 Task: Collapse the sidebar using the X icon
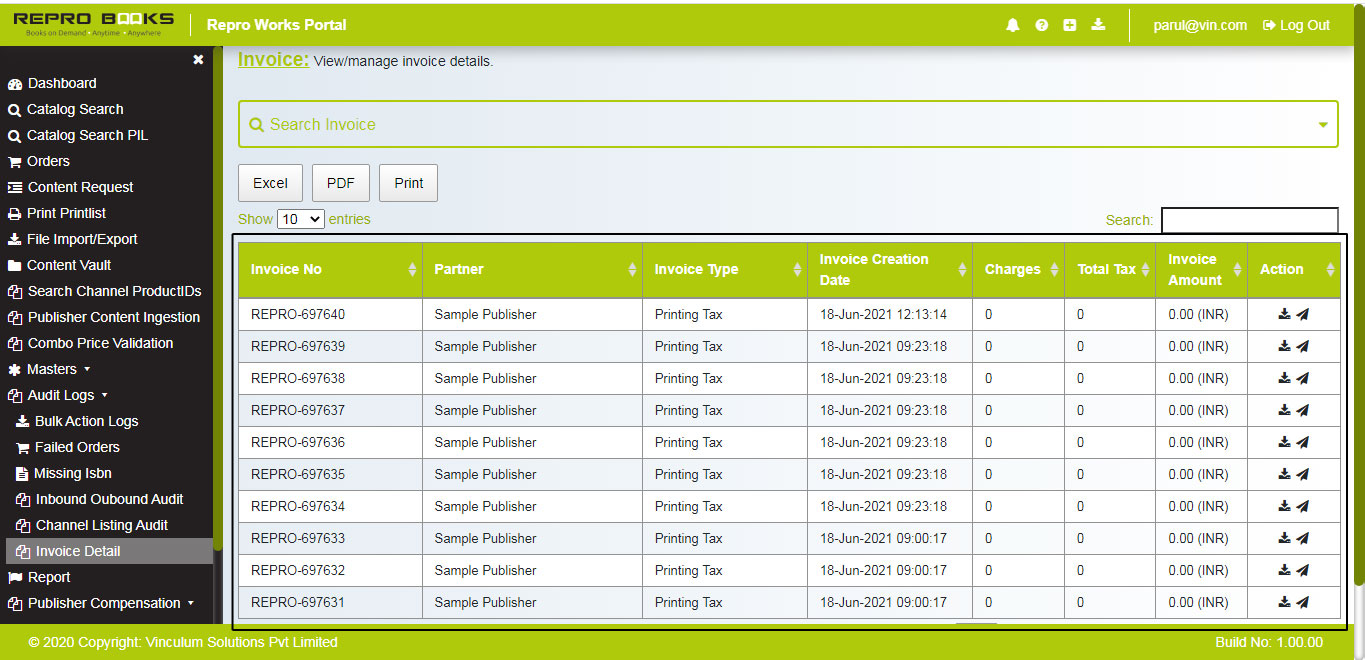click(x=197, y=59)
